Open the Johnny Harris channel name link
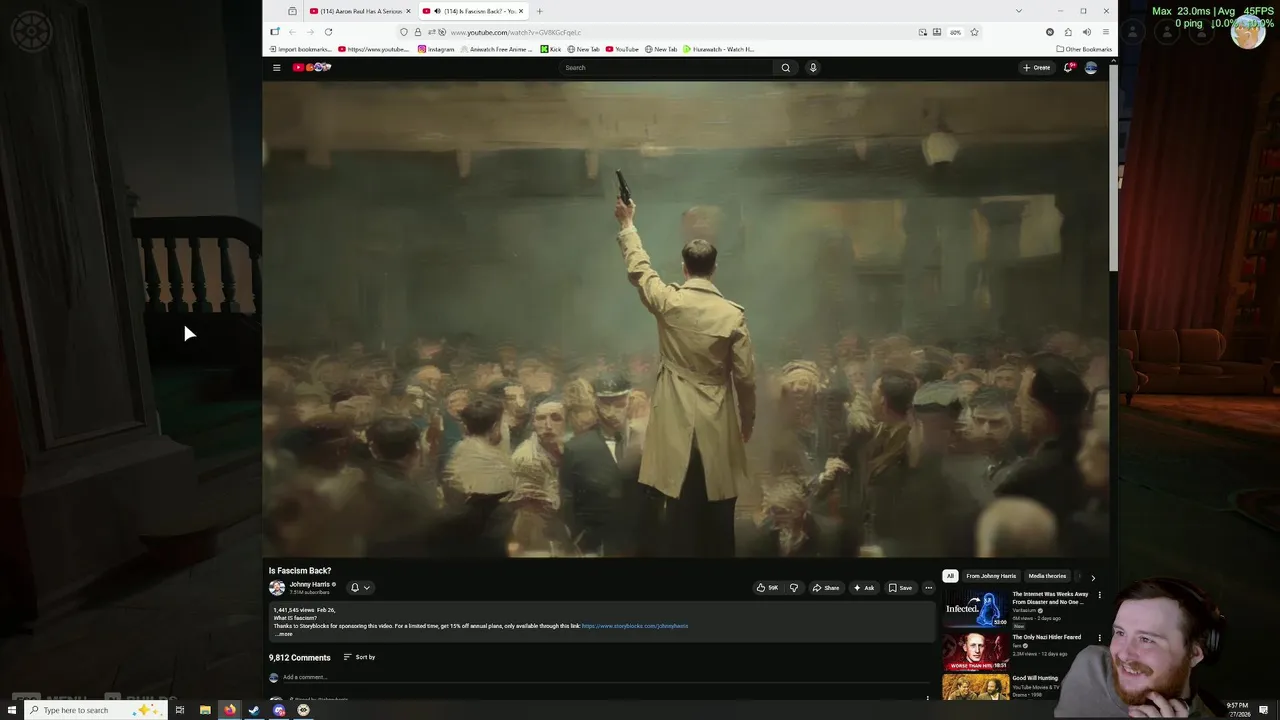The width and height of the screenshot is (1280, 720). tap(309, 584)
